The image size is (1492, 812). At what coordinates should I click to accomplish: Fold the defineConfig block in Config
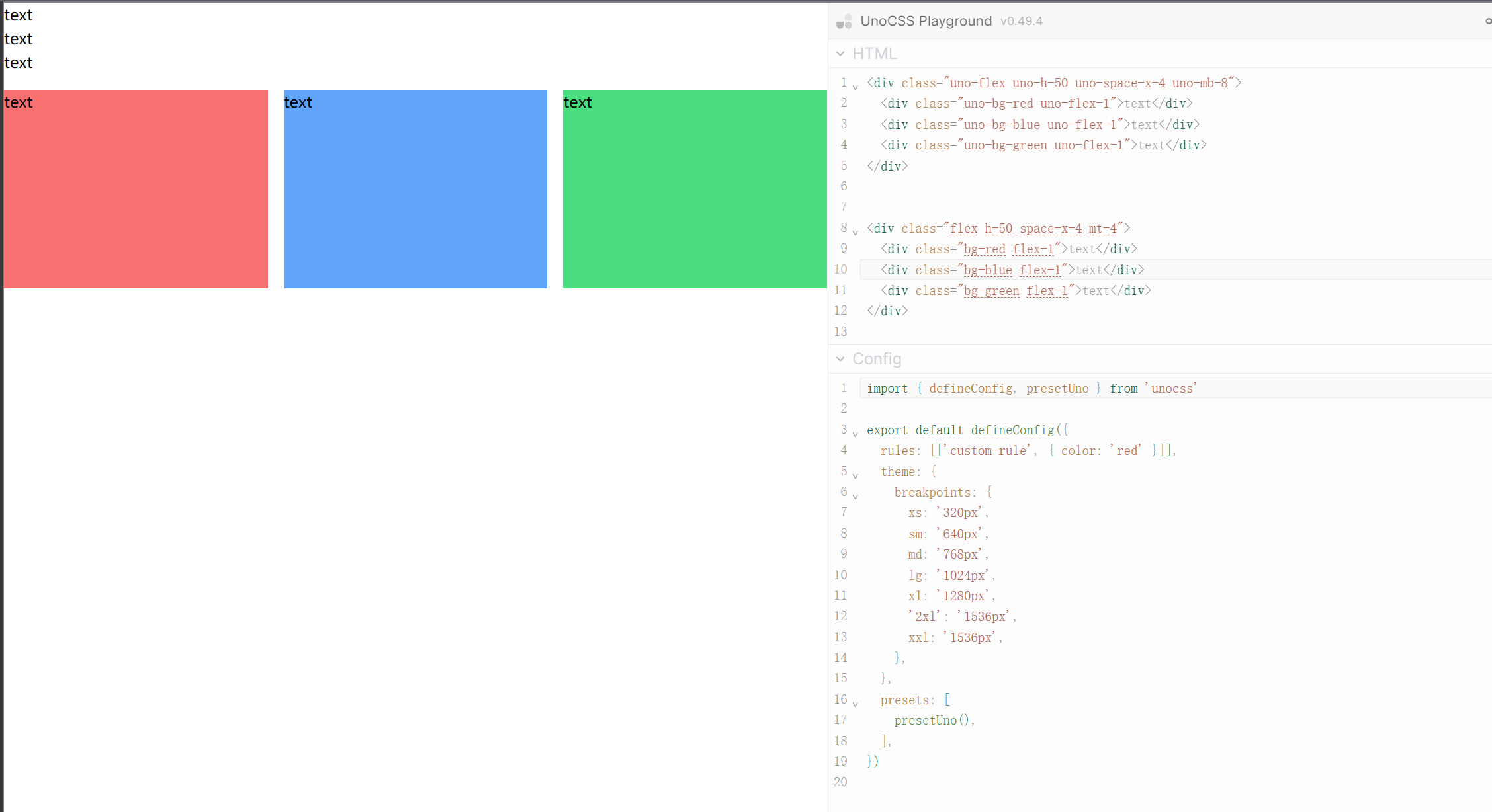(855, 432)
